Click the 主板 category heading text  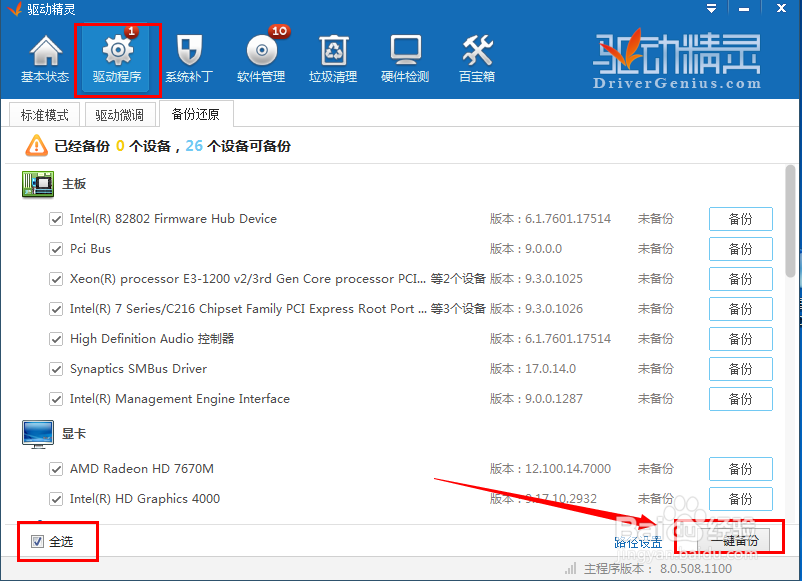(74, 184)
